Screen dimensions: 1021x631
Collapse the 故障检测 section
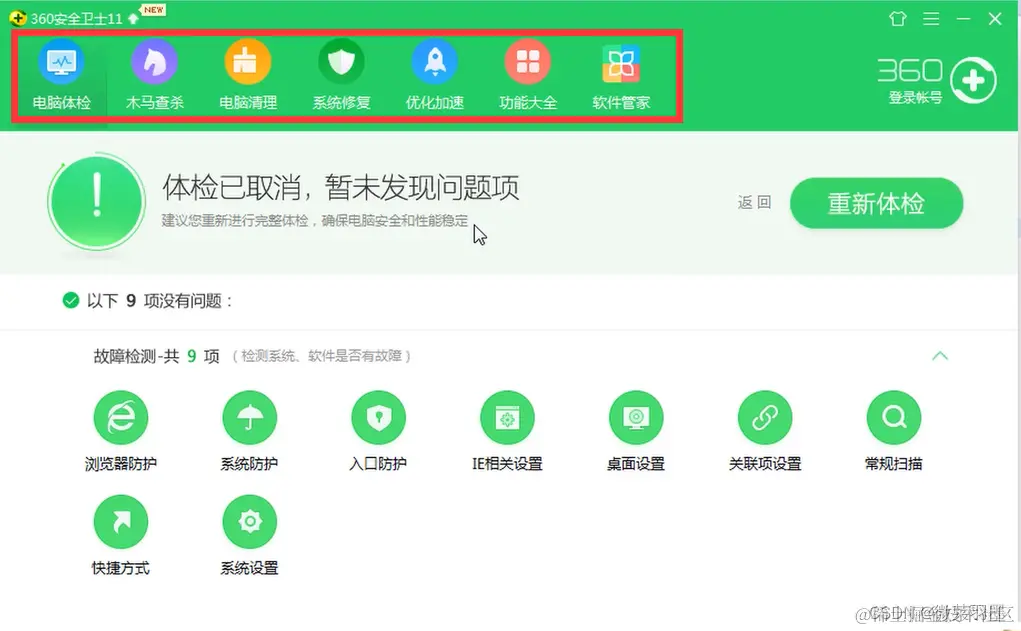click(x=939, y=355)
